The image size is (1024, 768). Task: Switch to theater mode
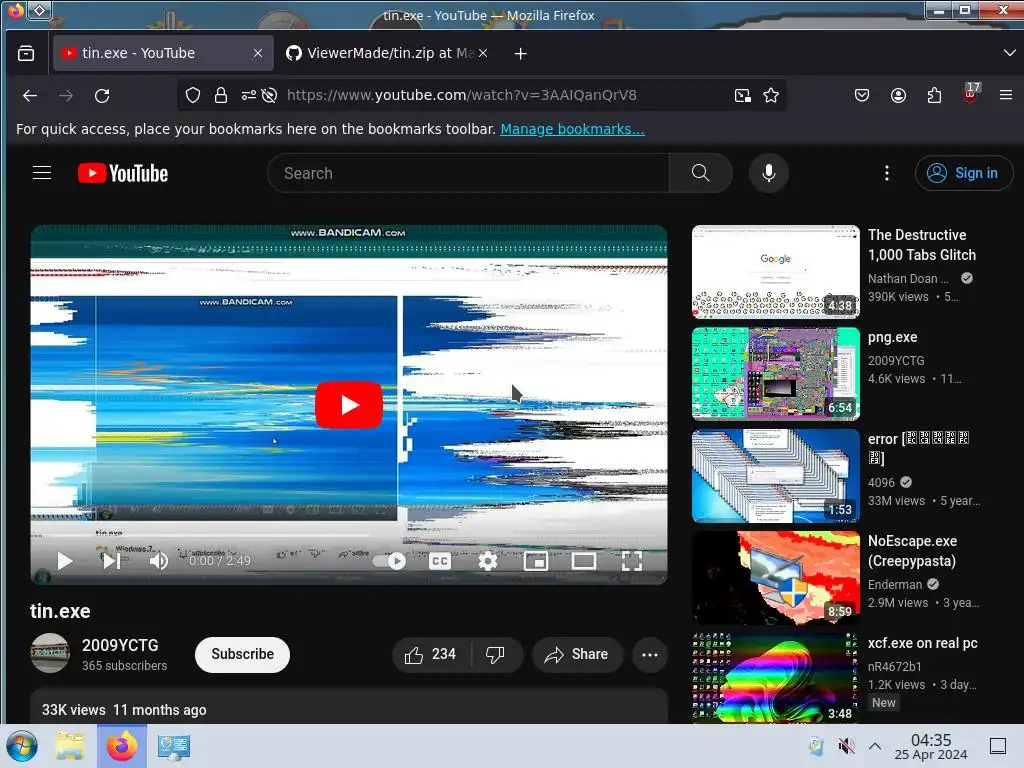[583, 561]
